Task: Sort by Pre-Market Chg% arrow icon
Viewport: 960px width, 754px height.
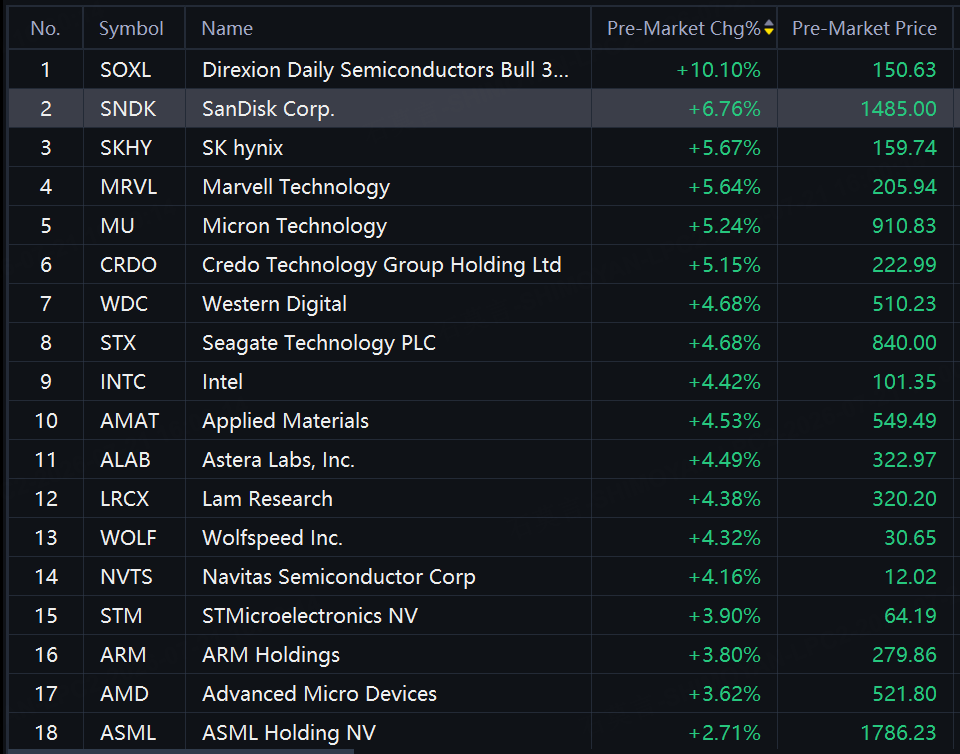Action: click(x=769, y=28)
